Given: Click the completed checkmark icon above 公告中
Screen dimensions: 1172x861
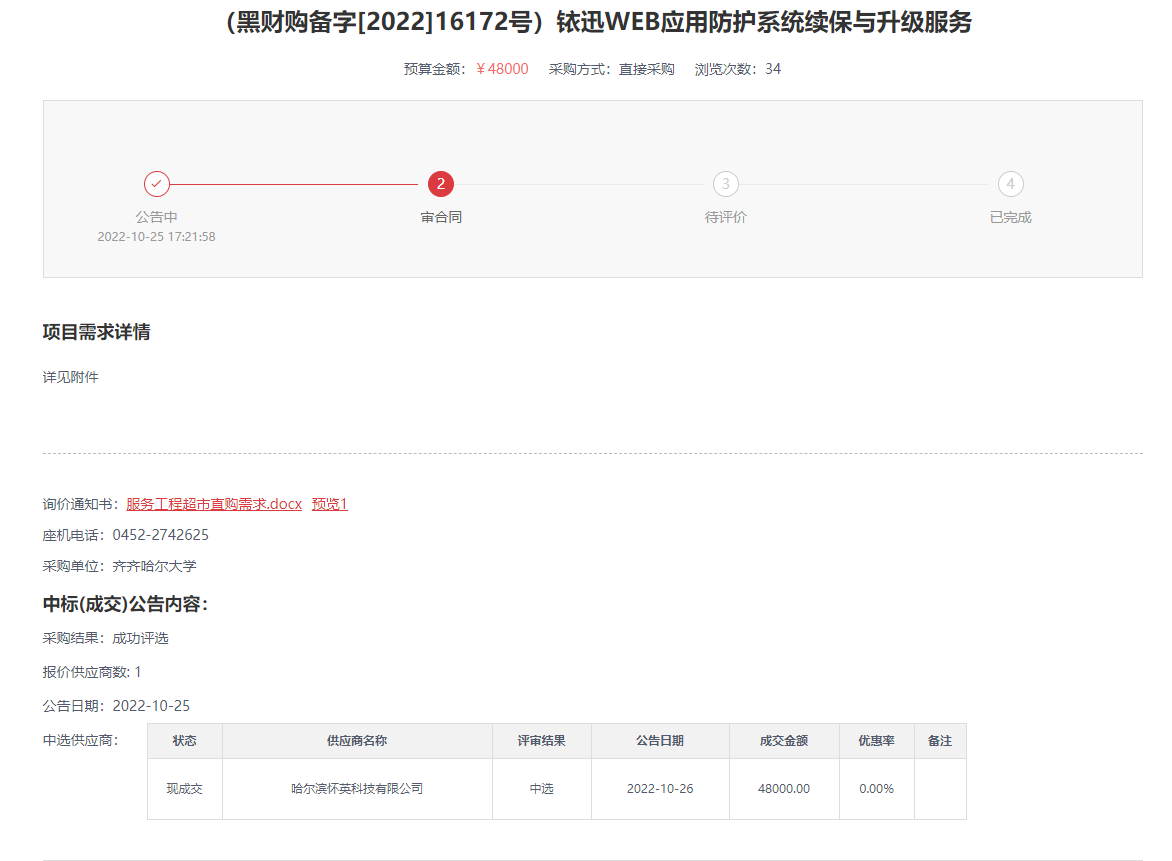Looking at the screenshot, I should (x=156, y=184).
